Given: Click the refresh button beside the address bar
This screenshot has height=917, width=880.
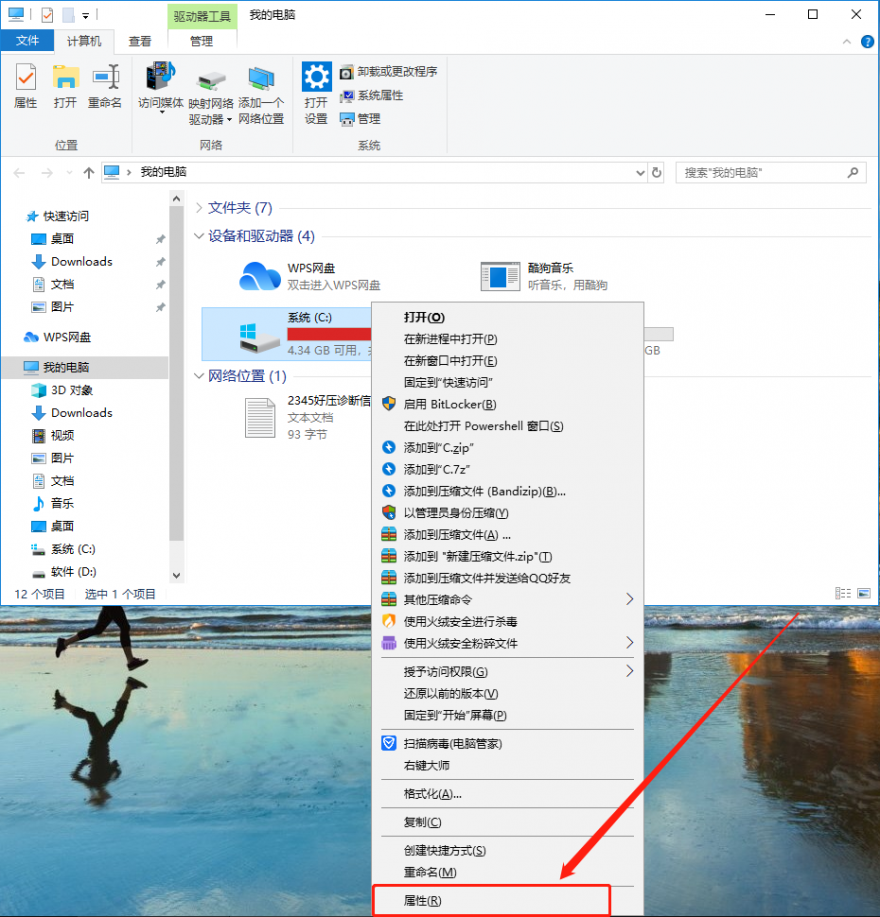Looking at the screenshot, I should click(x=657, y=172).
